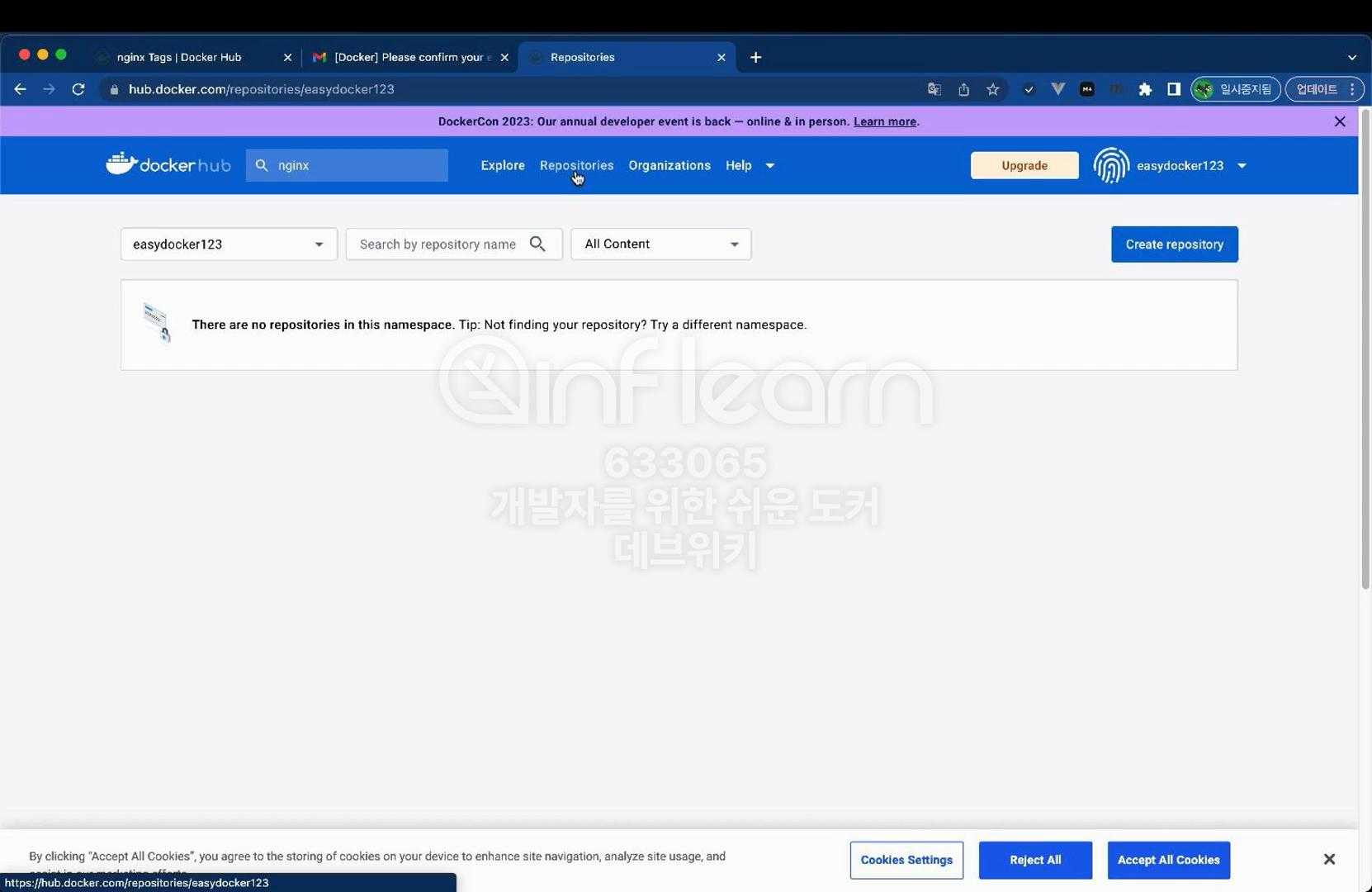This screenshot has width=1372, height=892.
Task: Open a new browser tab with plus icon
Action: [755, 57]
